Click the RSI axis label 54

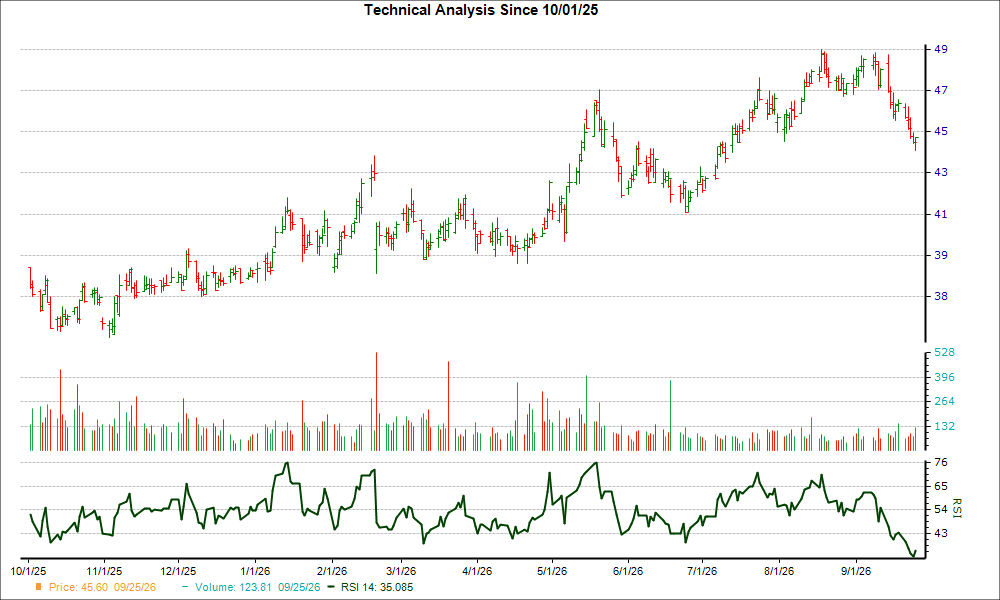click(941, 509)
